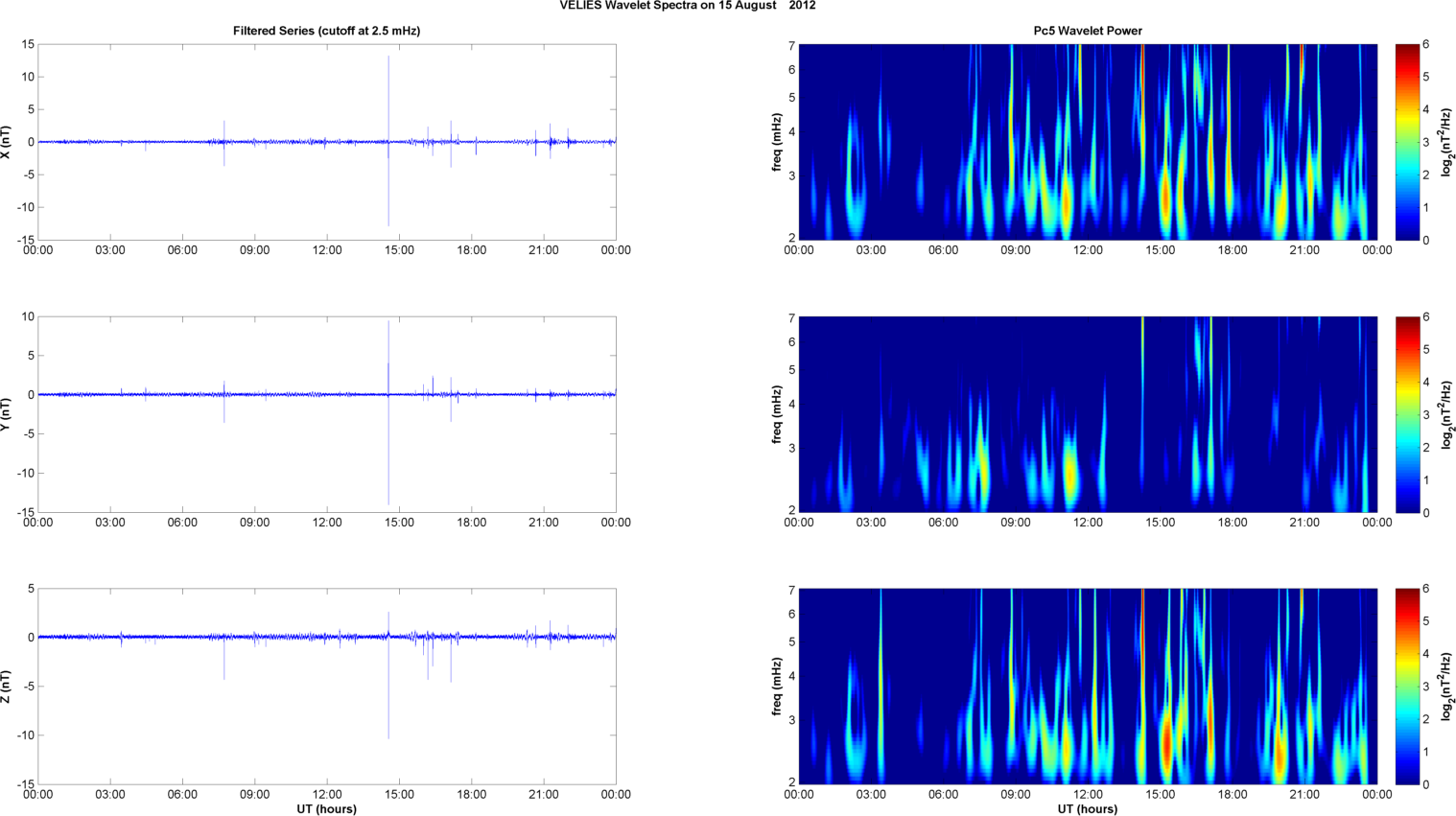The height and width of the screenshot is (816, 1456).
Task: Click the '5' tick atop the Z (nT) axis
Action: point(32,589)
